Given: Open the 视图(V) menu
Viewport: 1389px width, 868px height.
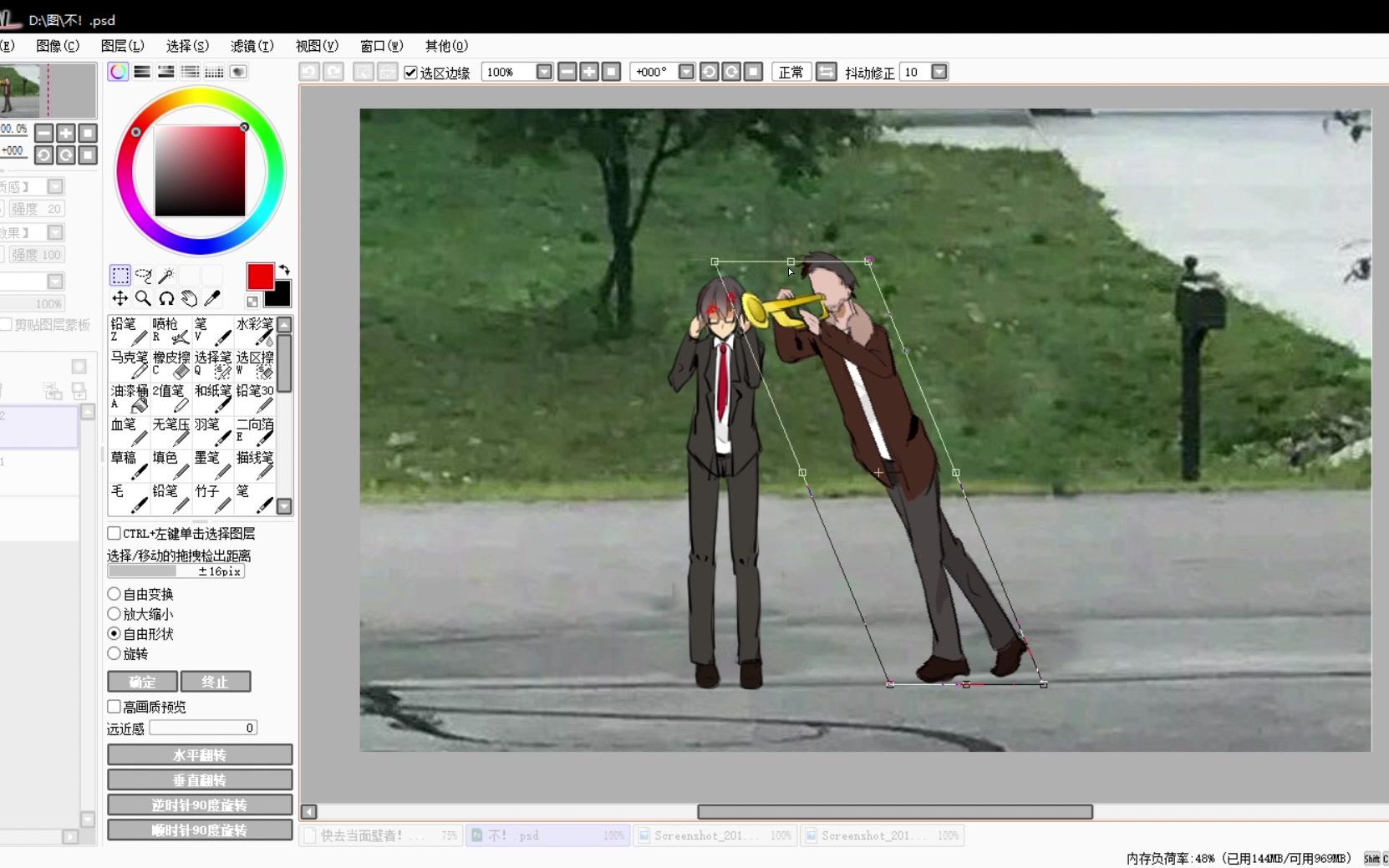Looking at the screenshot, I should point(317,46).
